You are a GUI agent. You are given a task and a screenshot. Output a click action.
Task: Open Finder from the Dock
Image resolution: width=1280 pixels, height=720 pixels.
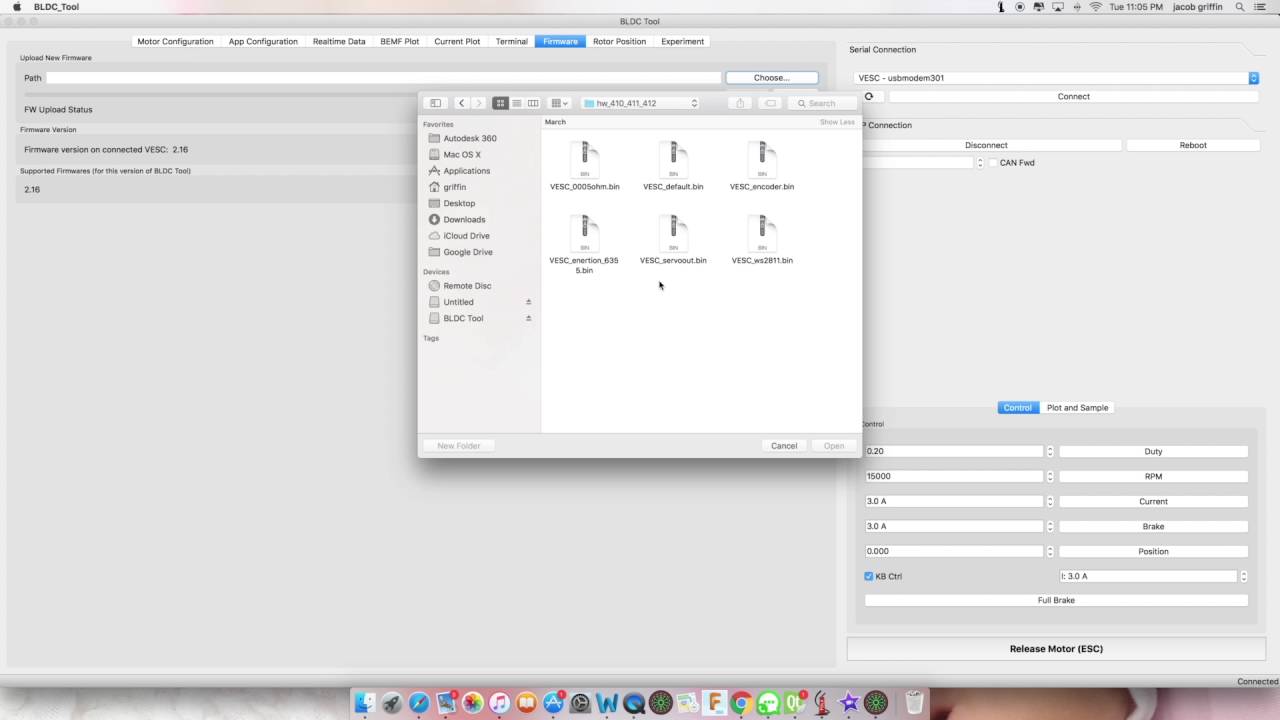click(365, 703)
